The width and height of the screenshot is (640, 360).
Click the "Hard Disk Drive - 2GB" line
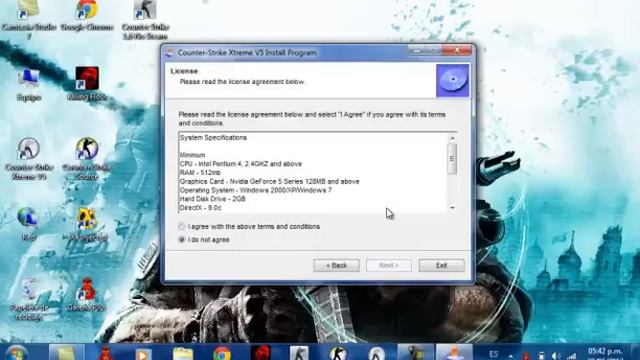click(x=213, y=199)
